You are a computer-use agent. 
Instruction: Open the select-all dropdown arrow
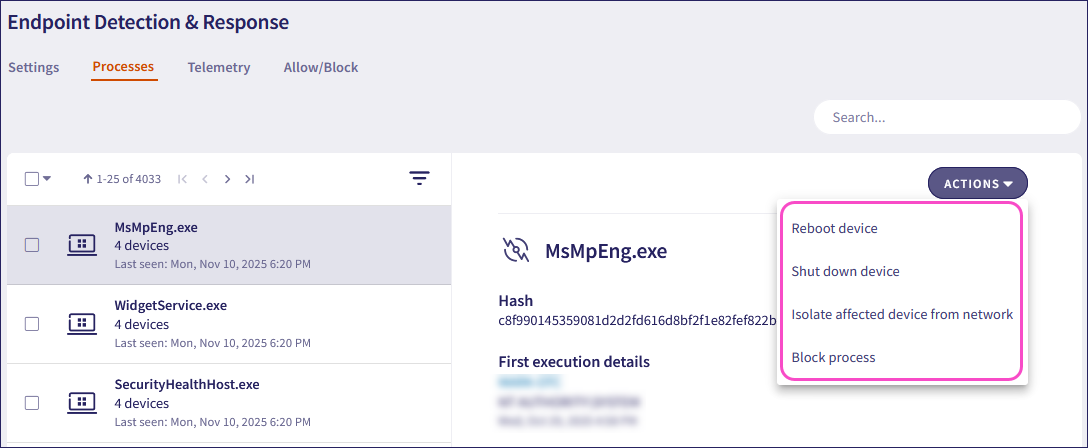point(47,179)
